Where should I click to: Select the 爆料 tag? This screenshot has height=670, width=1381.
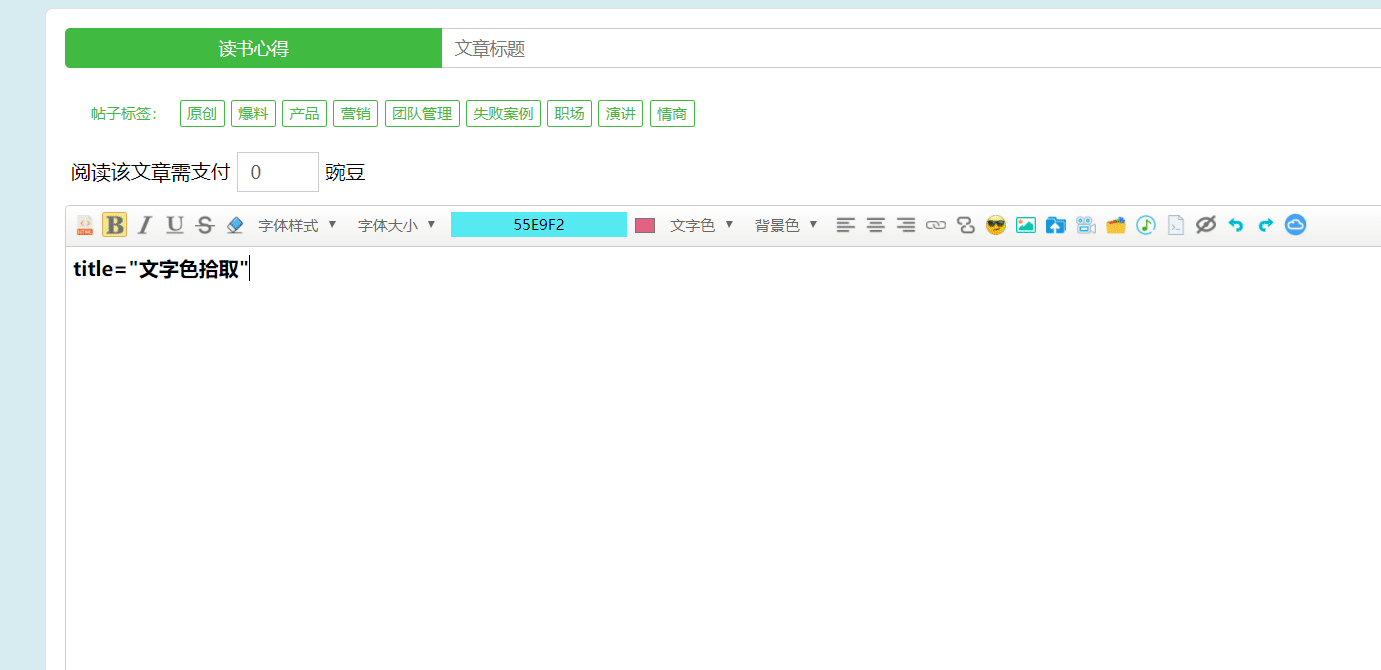tap(253, 114)
